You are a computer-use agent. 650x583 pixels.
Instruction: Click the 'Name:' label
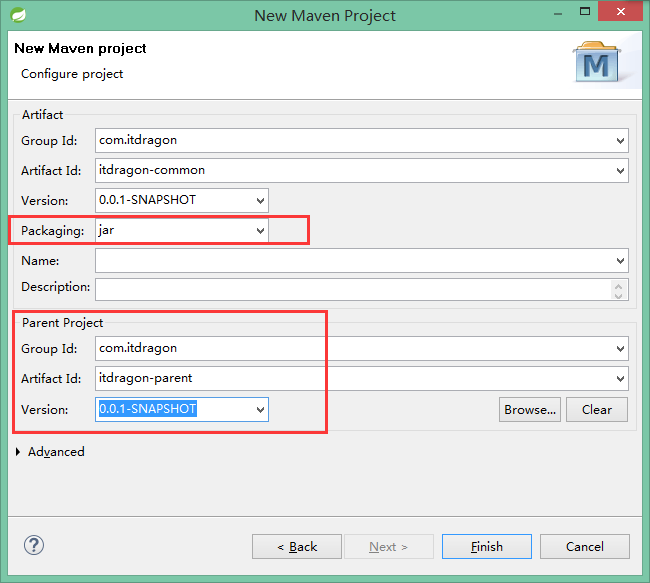(40, 261)
